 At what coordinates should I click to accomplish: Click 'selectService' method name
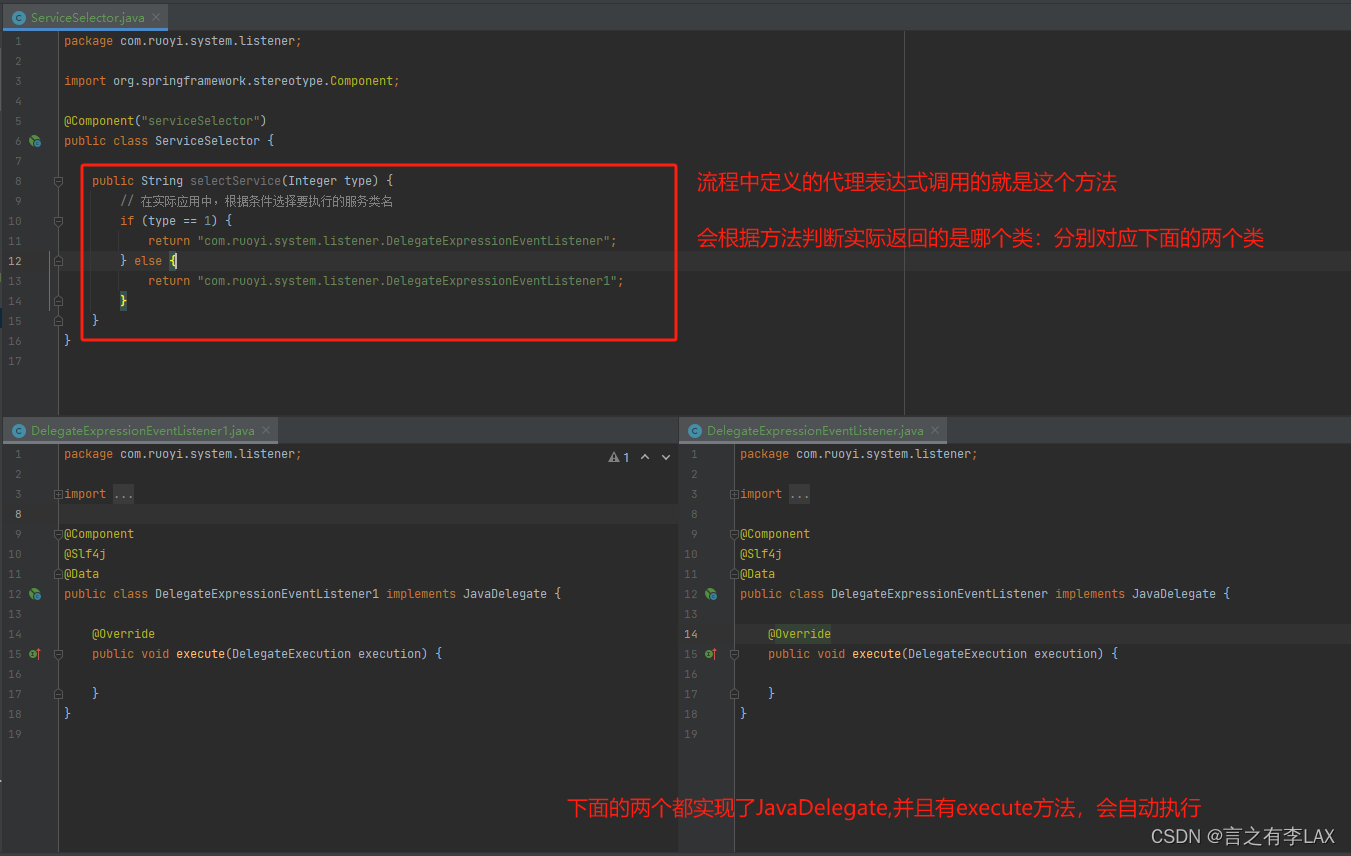click(x=235, y=181)
